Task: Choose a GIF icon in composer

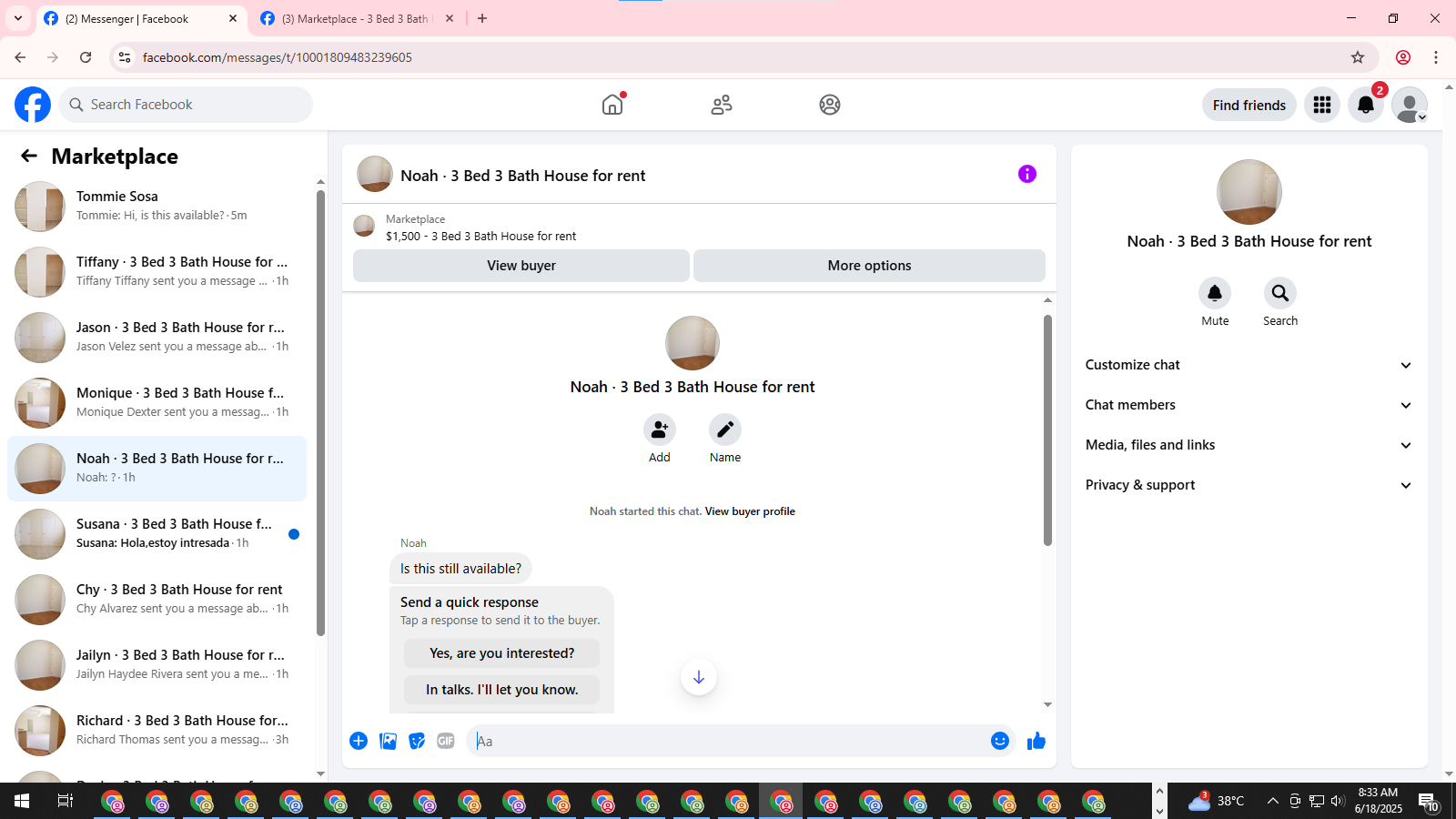Action: [x=446, y=741]
